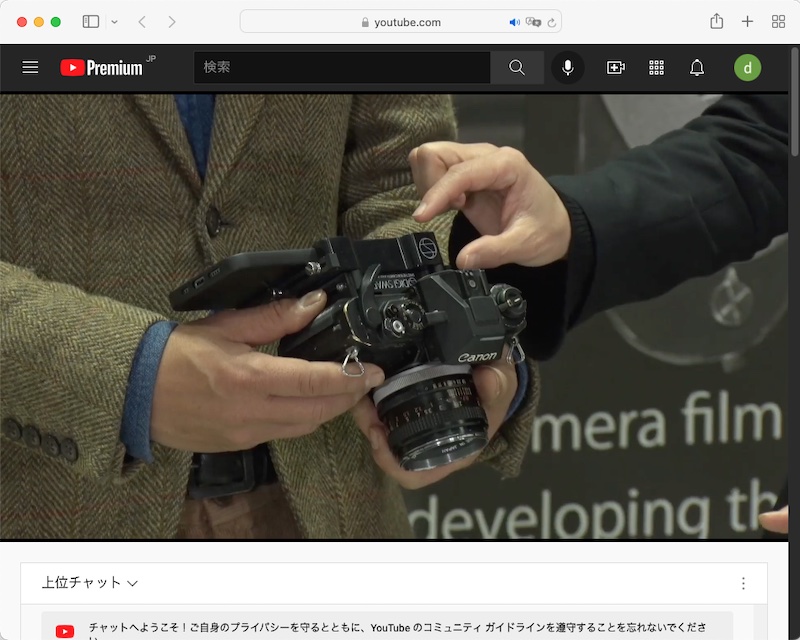Image resolution: width=800 pixels, height=640 pixels.
Task: Click the Share button in Safari's toolbar
Action: click(x=716, y=20)
